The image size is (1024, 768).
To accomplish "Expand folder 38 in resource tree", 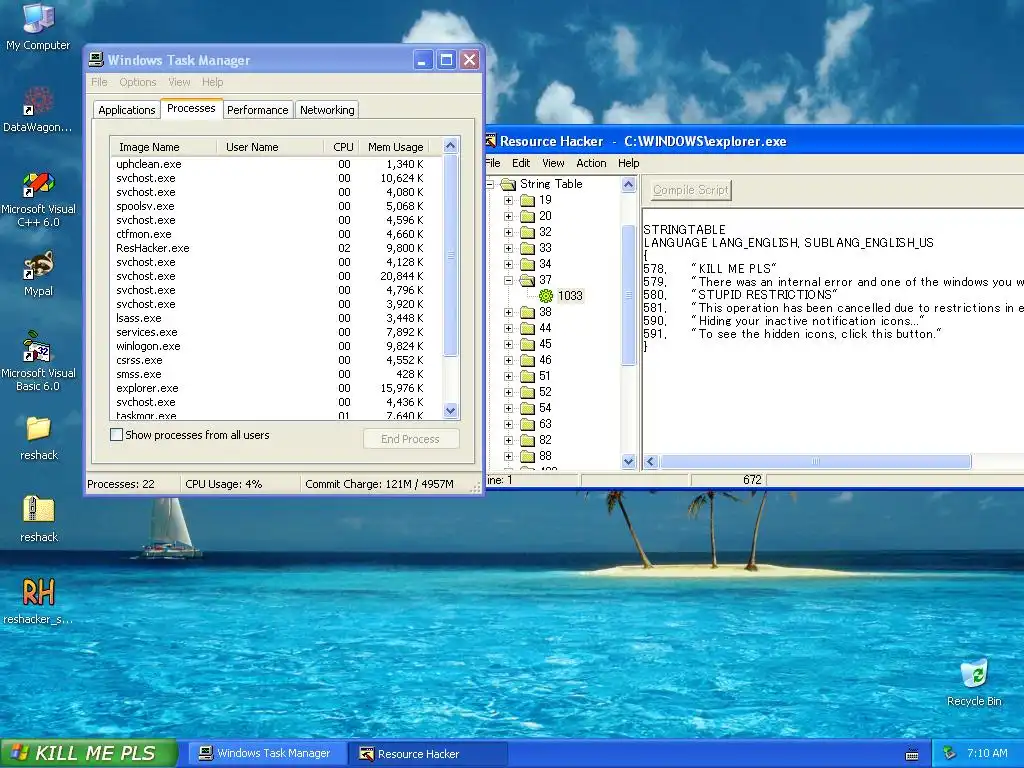I will point(509,312).
